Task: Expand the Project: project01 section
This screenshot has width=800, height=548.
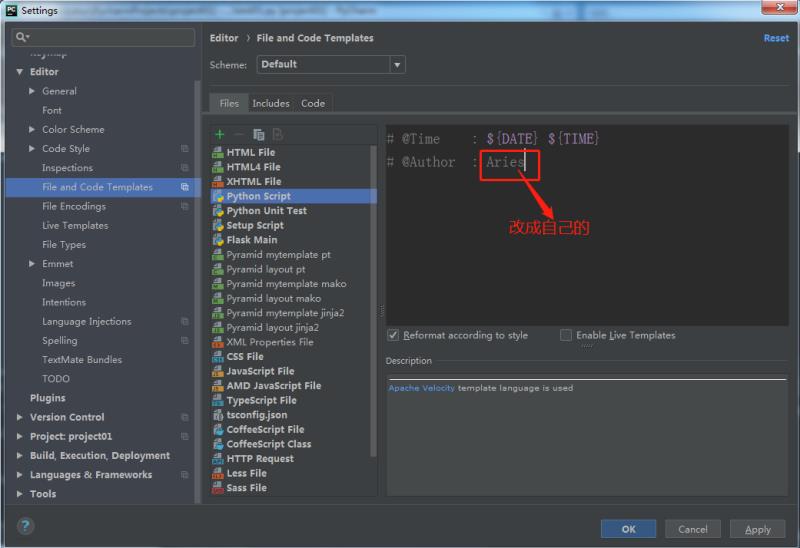Action: 19,436
